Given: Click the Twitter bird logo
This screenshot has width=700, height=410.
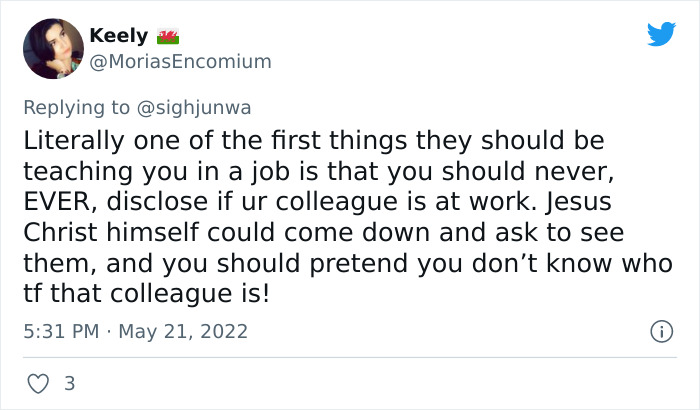Looking at the screenshot, I should pyautogui.click(x=661, y=34).
